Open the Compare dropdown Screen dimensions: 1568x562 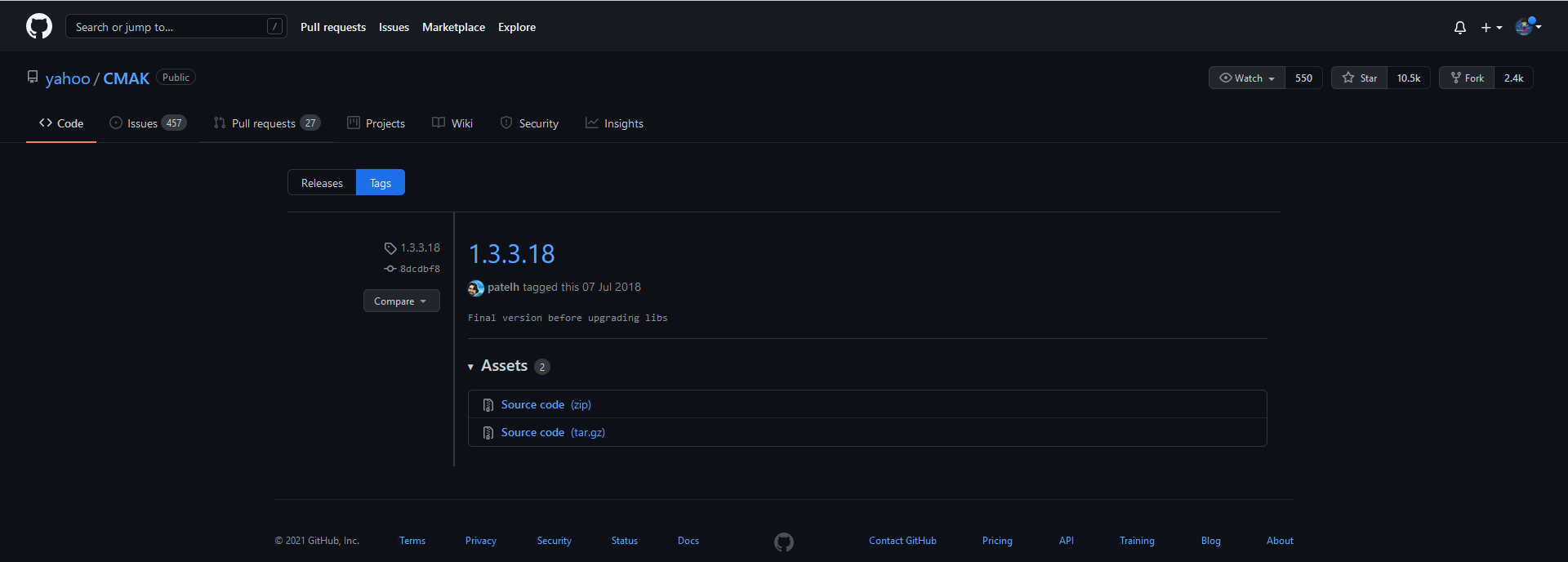pyautogui.click(x=401, y=301)
